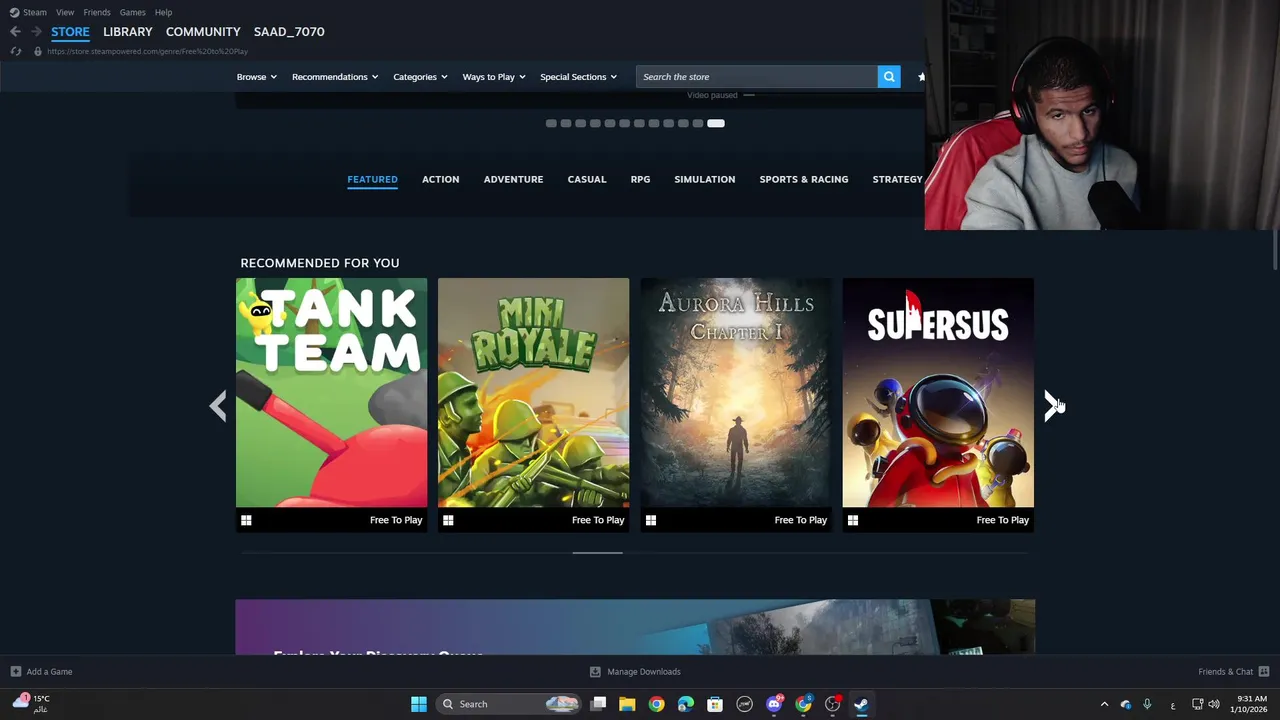Select the FEATURED genre tab
Viewport: 1280px width, 720px height.
coord(372,179)
